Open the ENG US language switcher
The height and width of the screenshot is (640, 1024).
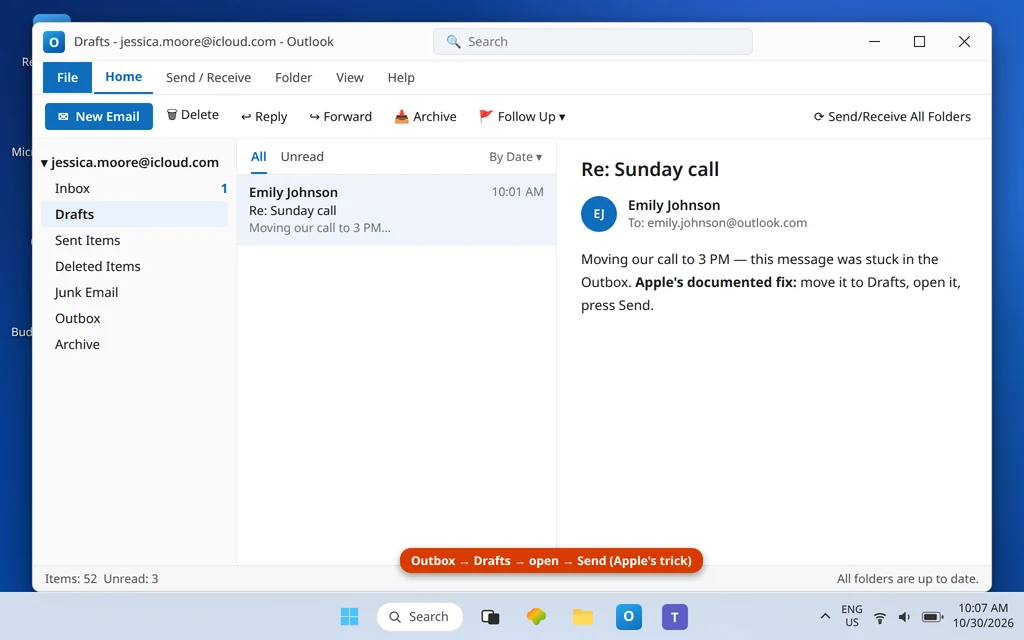point(852,616)
